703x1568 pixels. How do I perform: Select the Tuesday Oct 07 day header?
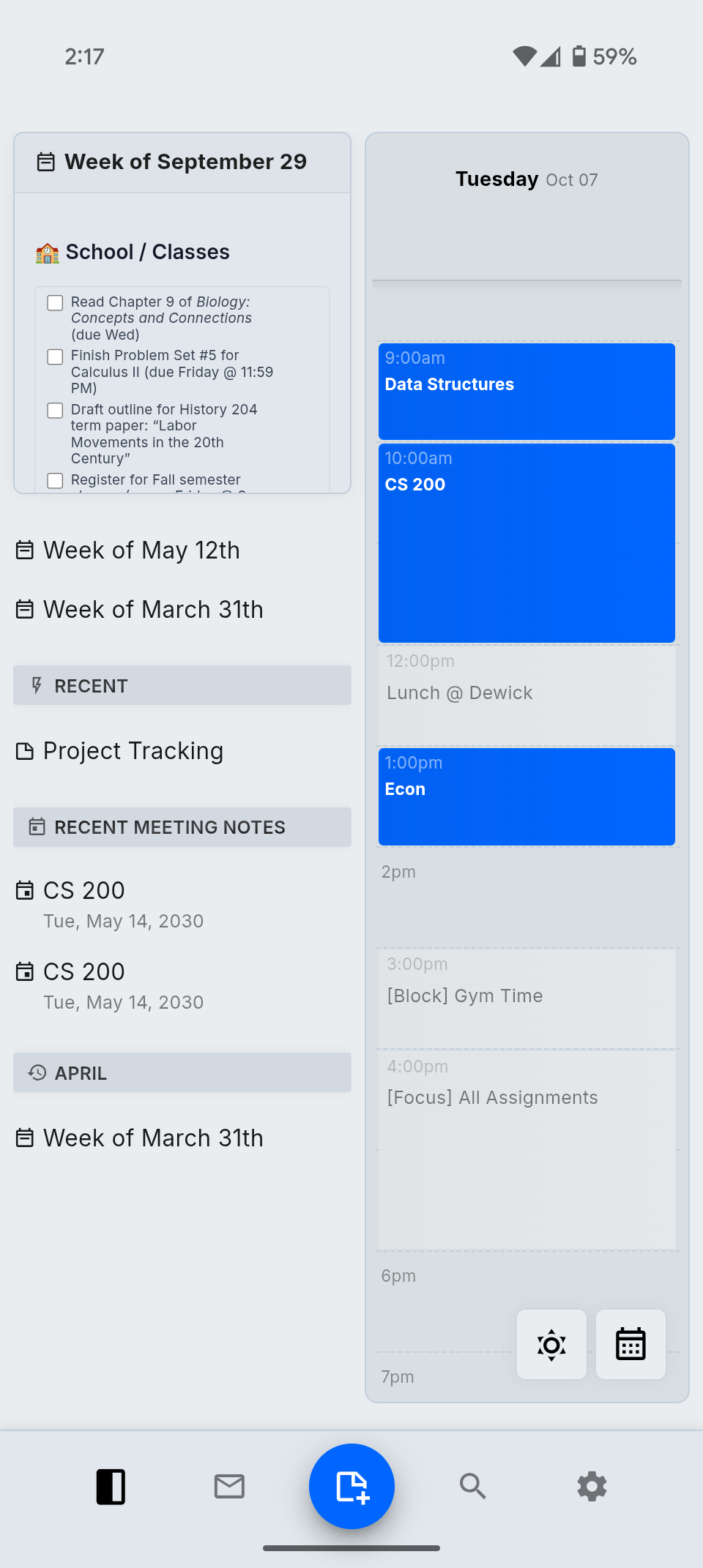(526, 179)
